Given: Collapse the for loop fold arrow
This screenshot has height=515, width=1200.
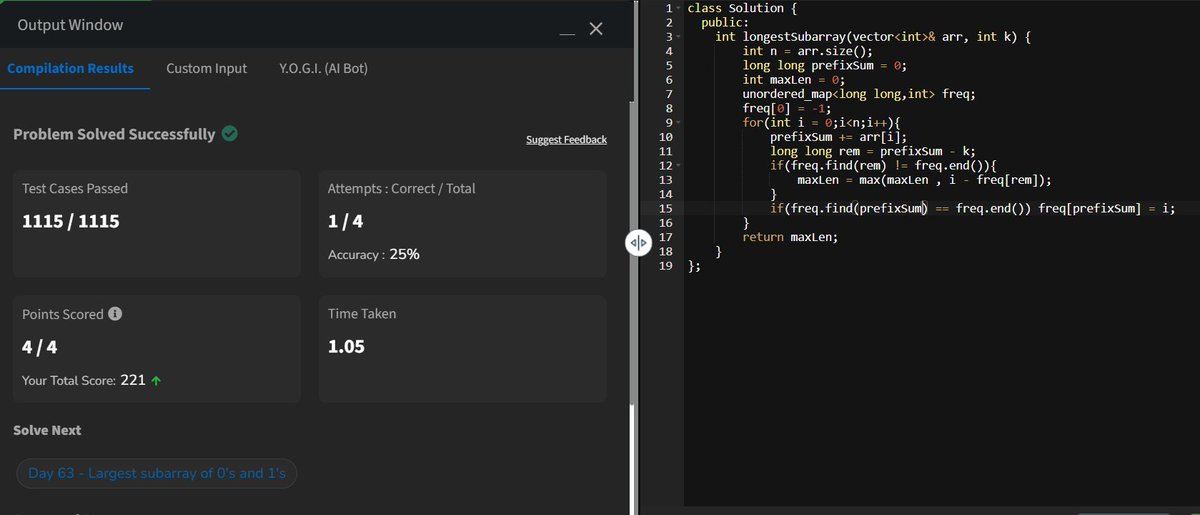Looking at the screenshot, I should click(x=678, y=122).
